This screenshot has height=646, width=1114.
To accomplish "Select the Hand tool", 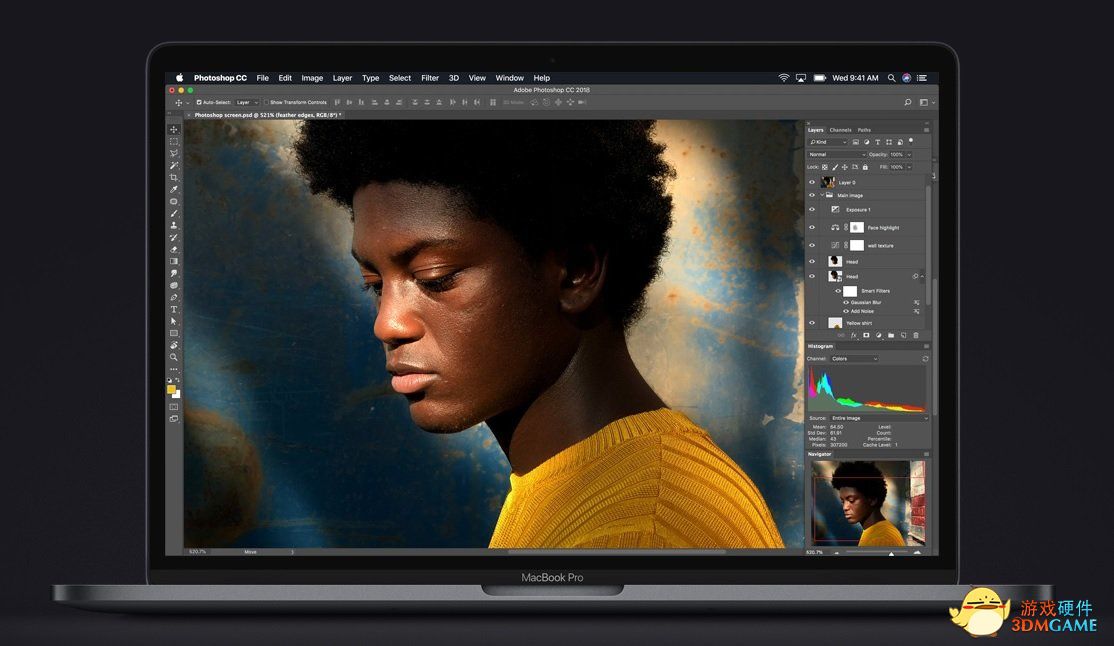I will coord(174,345).
